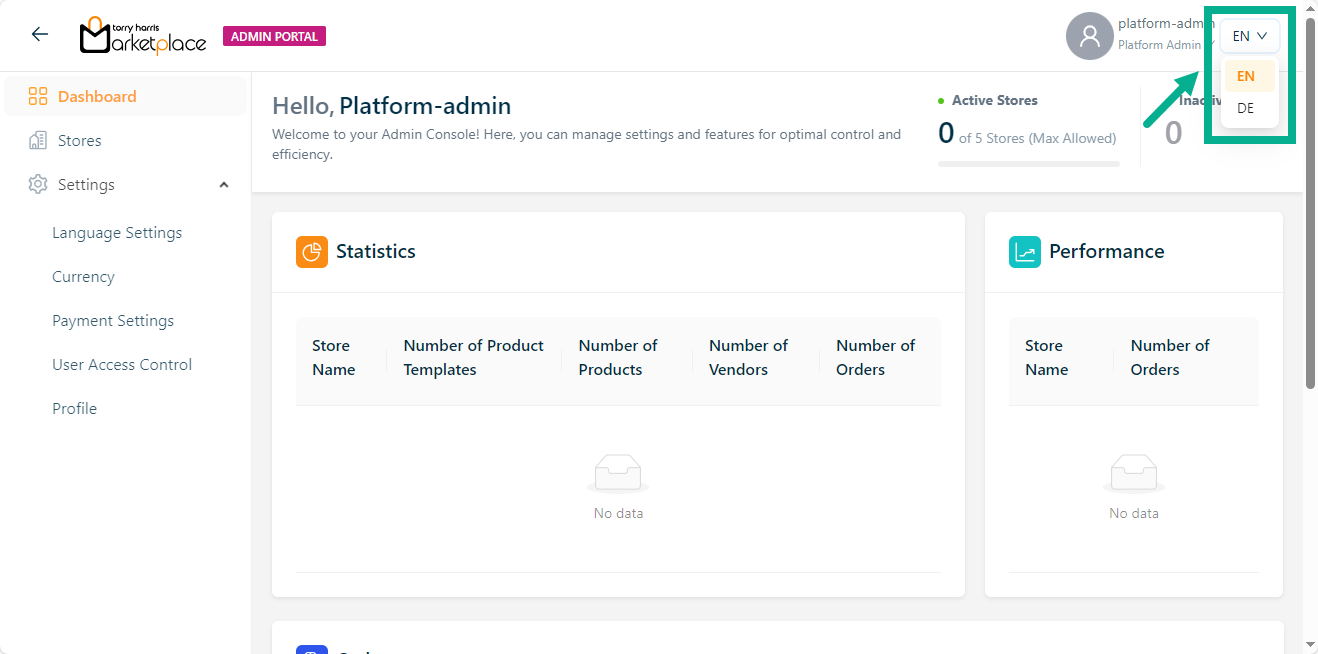
Task: Click the user avatar icon
Action: pyautogui.click(x=1089, y=37)
